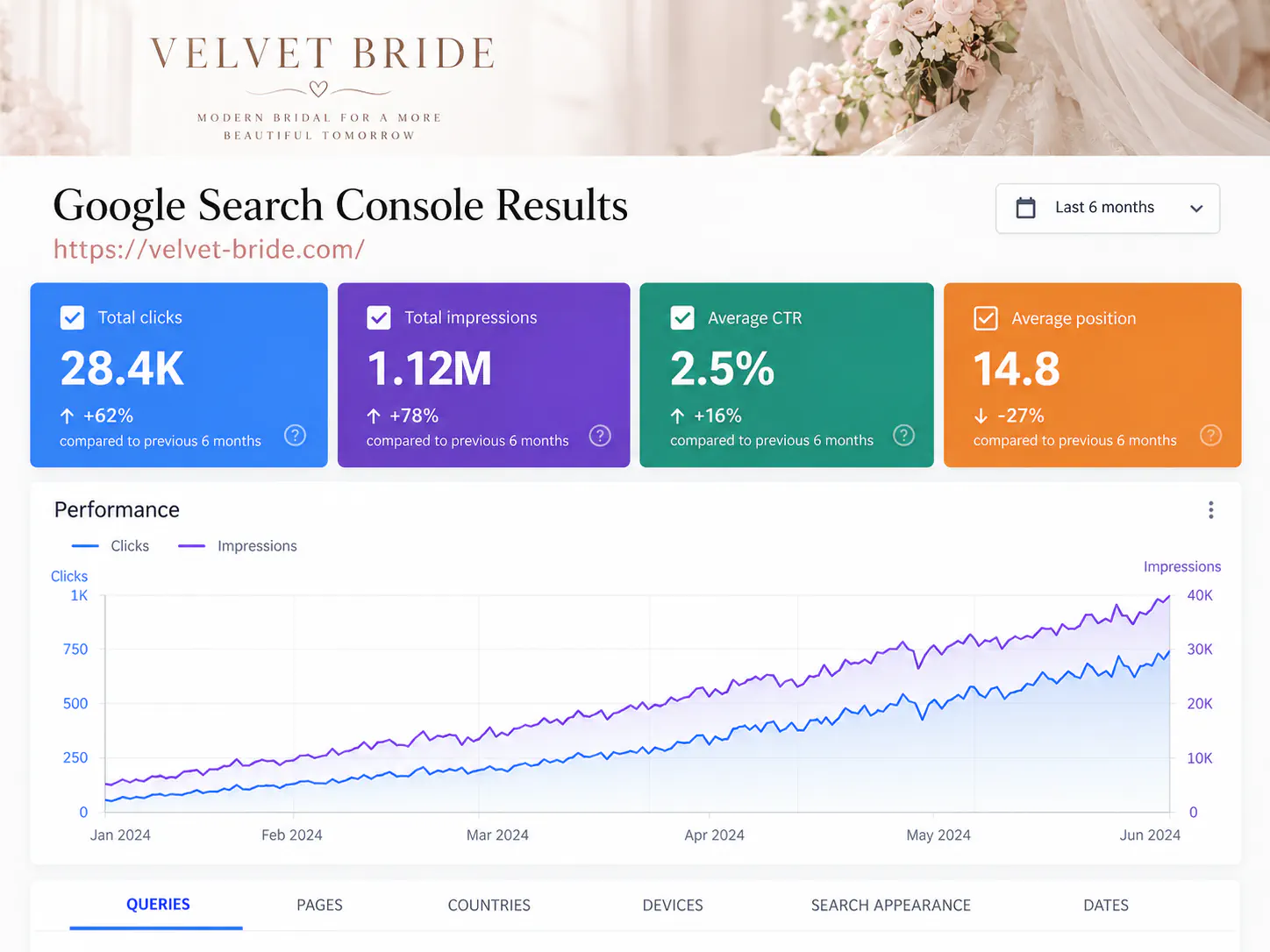Switch to the Dates tab
Screen dimensions: 1270x952
1106,905
